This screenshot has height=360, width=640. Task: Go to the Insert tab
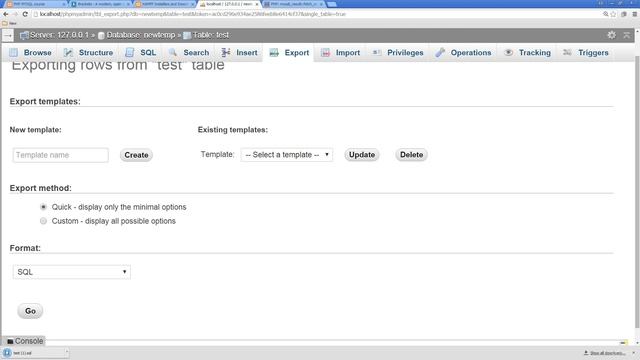click(240, 53)
